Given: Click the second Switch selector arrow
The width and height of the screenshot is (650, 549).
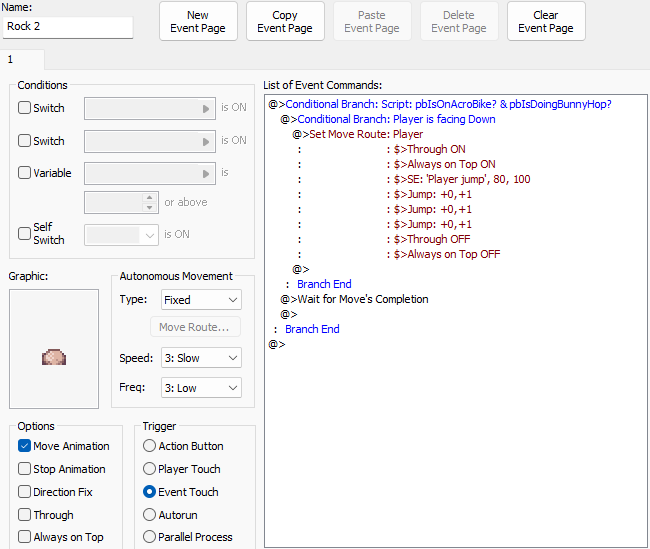Looking at the screenshot, I should coord(206,141).
